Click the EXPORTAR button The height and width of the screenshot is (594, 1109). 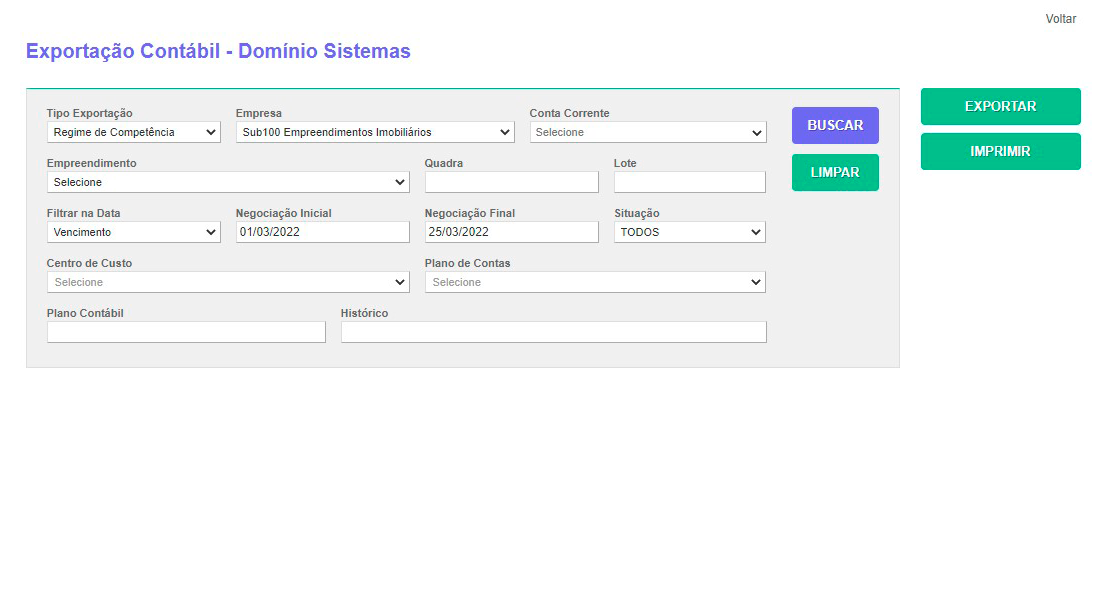point(1000,106)
